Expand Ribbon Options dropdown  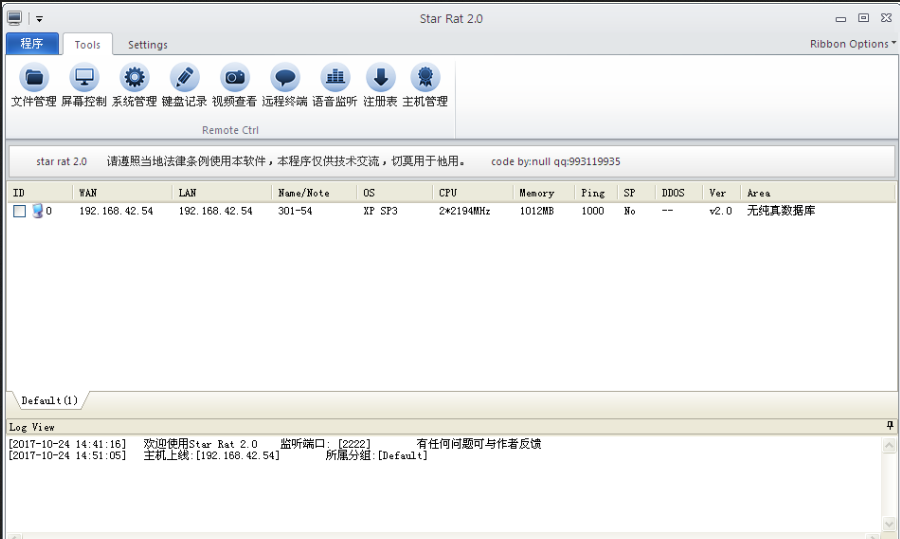tap(852, 44)
